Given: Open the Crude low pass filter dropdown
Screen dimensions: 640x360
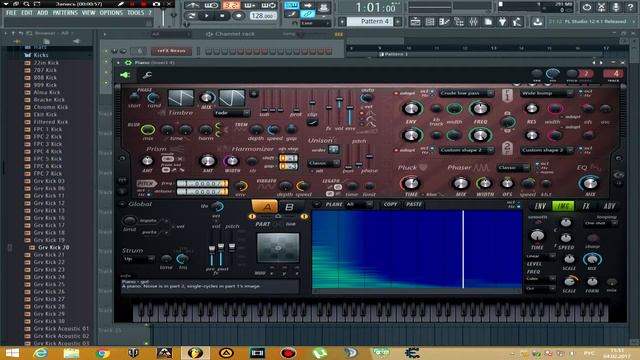Looking at the screenshot, I should 467,93.
